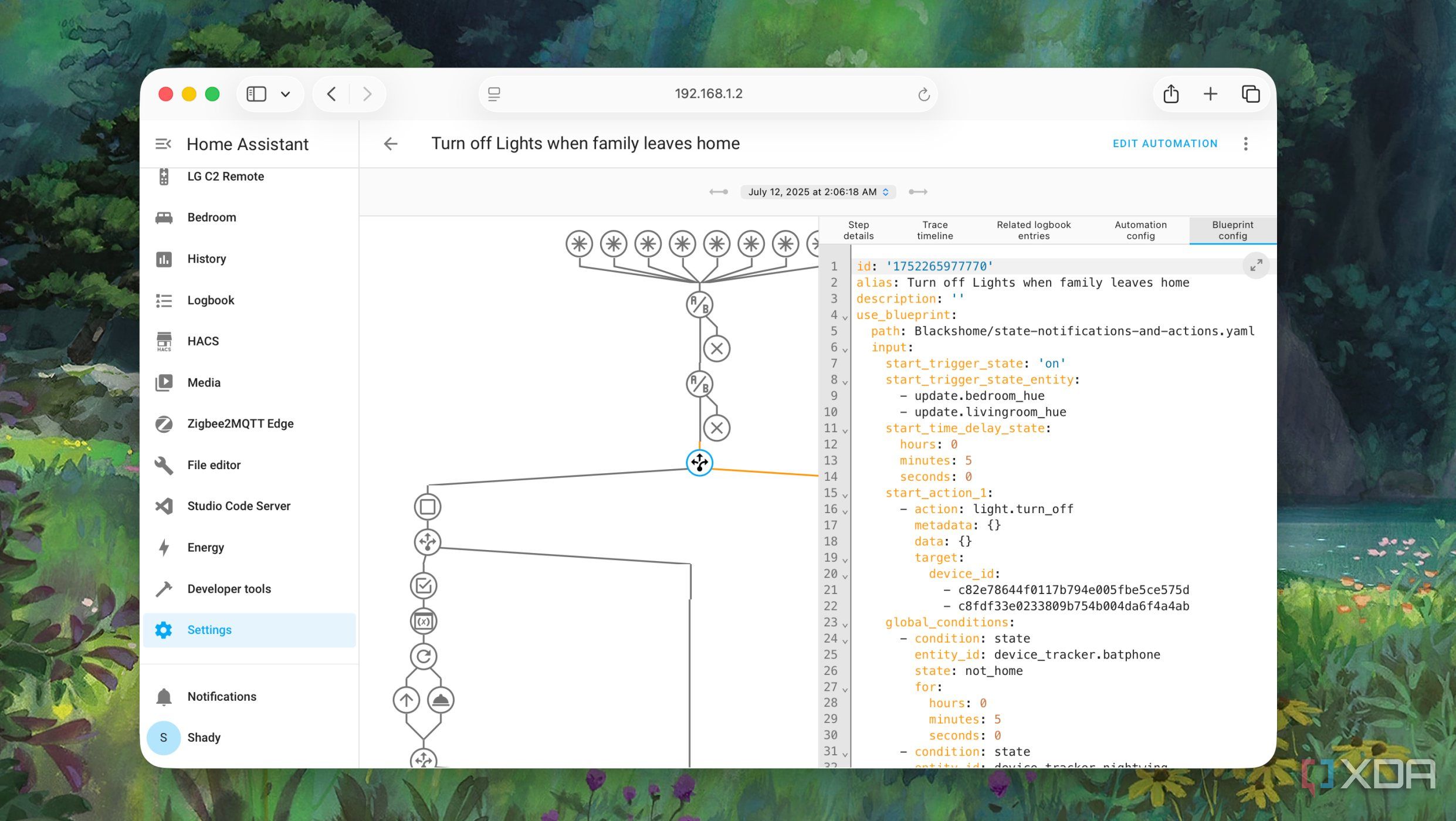Open the Automation config tab
Screen dimensions: 1456x821
[1140, 230]
